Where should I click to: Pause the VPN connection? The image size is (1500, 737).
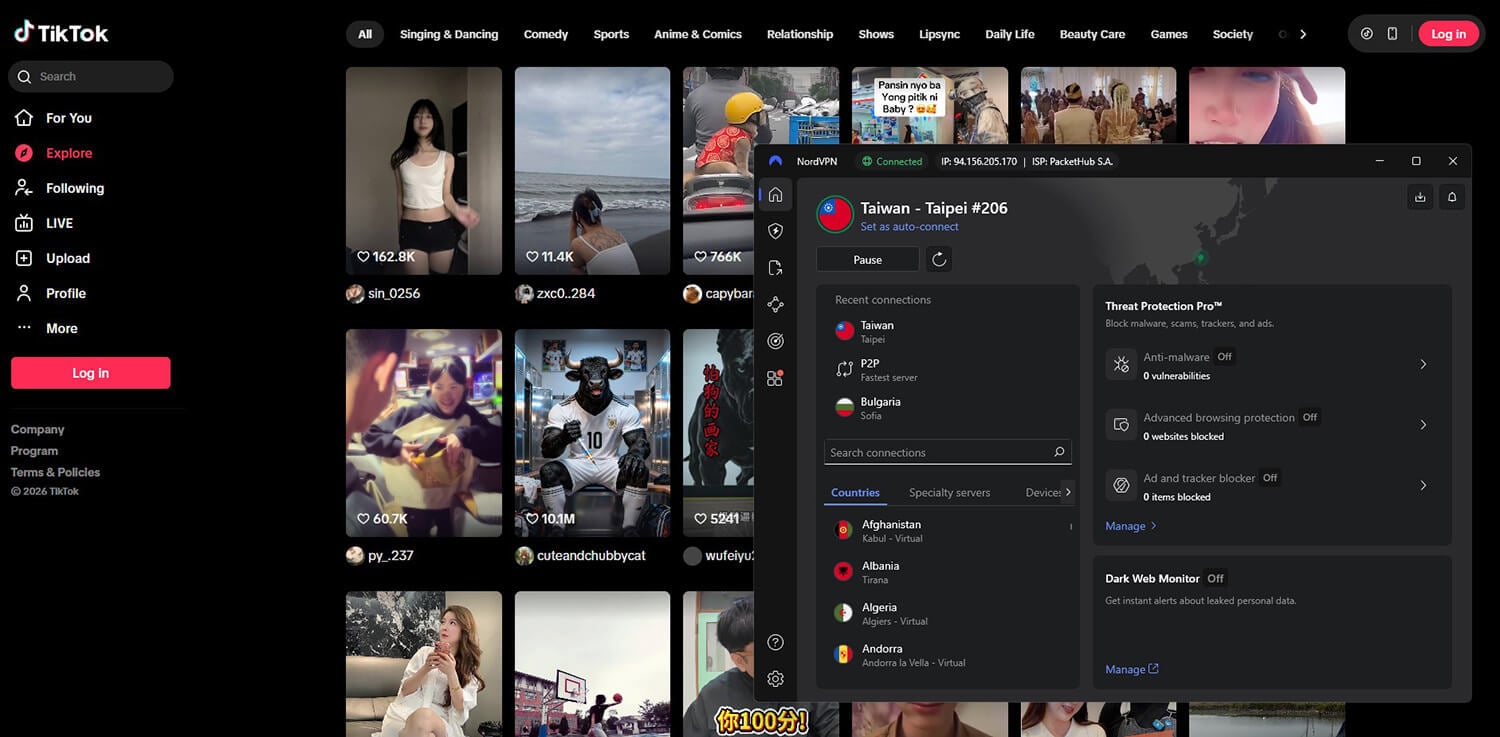(x=866, y=259)
